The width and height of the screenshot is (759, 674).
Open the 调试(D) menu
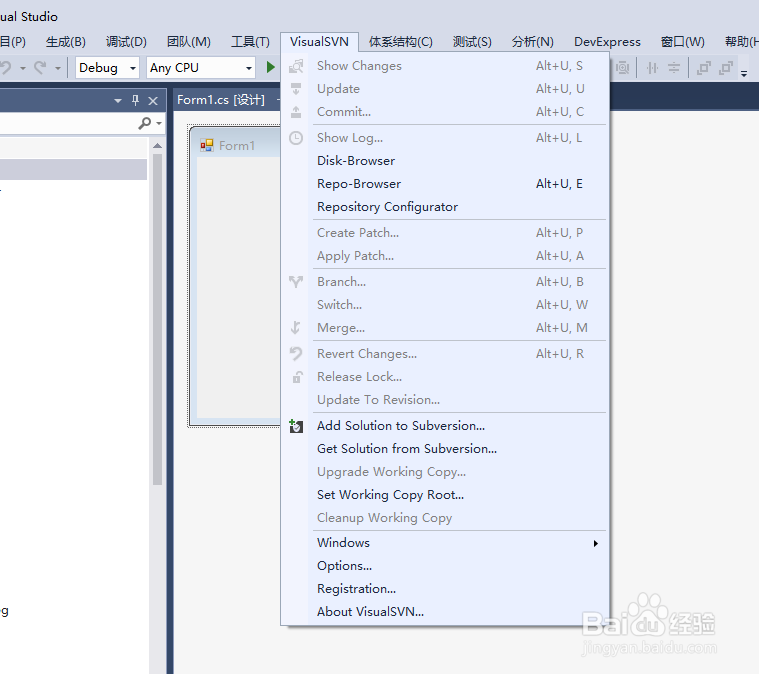(x=126, y=42)
